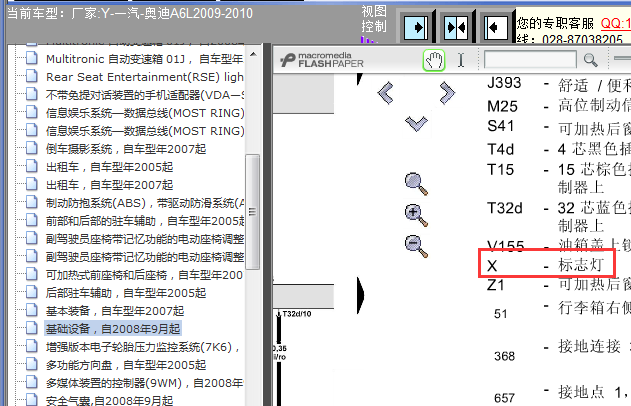Open Rear Seat Entertainment(RSE) document
The width and height of the screenshot is (631, 406).
pos(144,77)
